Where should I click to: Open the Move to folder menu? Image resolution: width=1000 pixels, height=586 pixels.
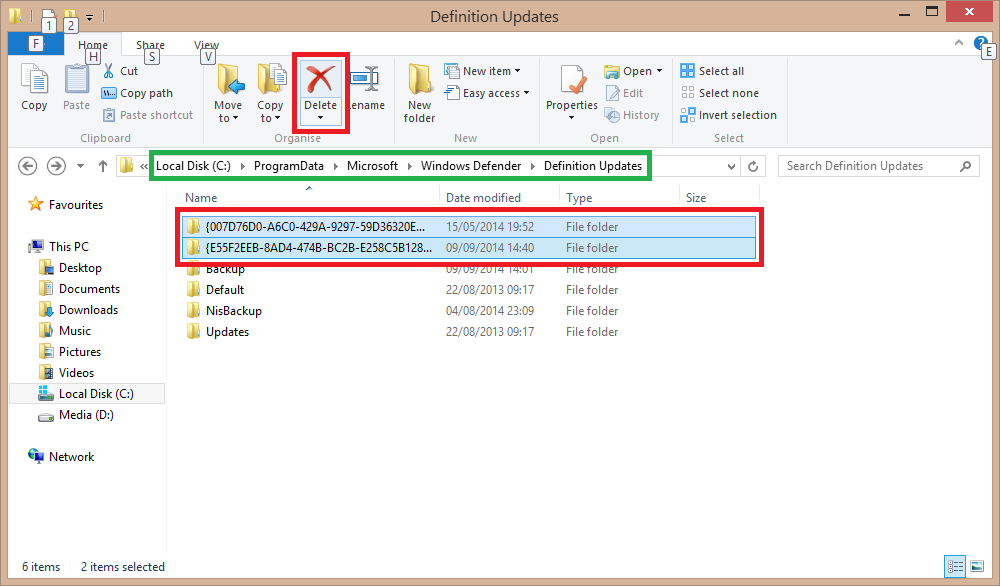click(228, 93)
